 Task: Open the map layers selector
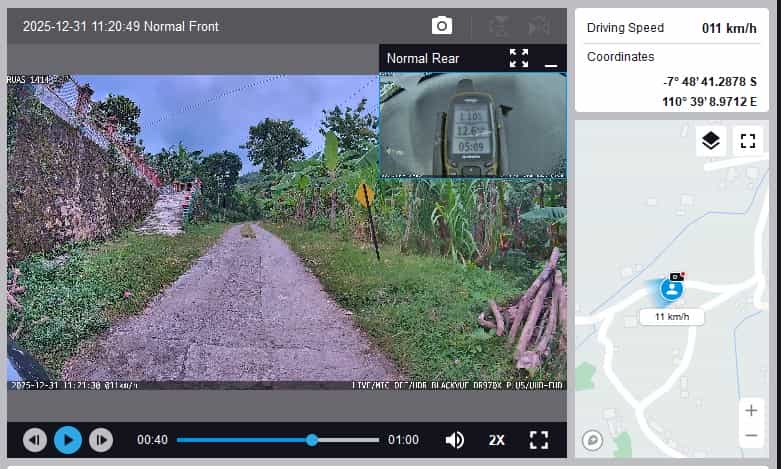click(x=710, y=140)
